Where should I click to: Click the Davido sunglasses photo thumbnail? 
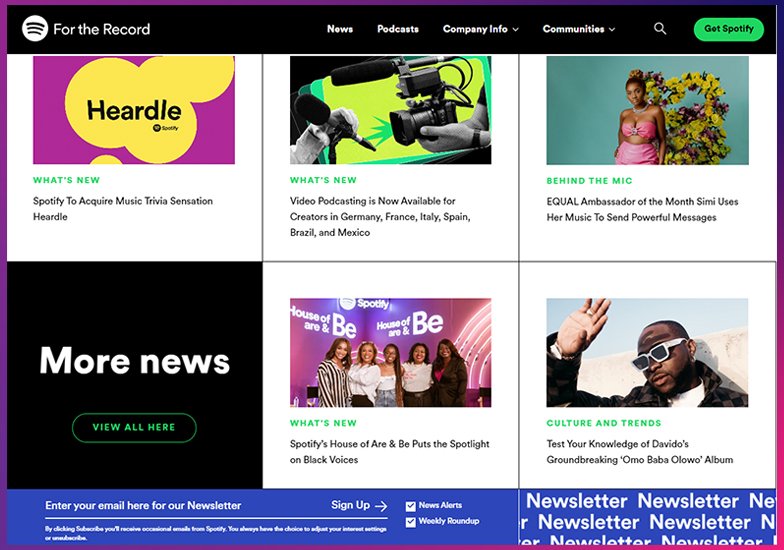click(x=647, y=352)
